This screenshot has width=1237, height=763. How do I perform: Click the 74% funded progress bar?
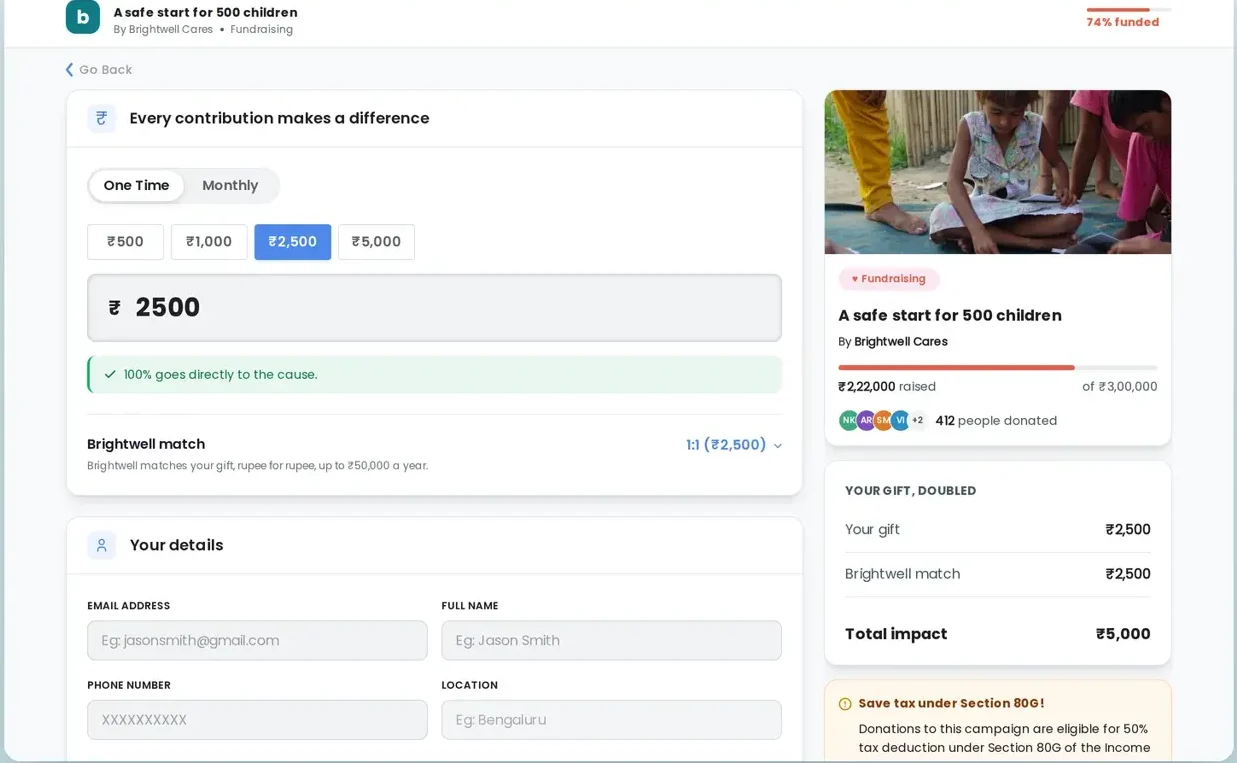(x=1129, y=9)
